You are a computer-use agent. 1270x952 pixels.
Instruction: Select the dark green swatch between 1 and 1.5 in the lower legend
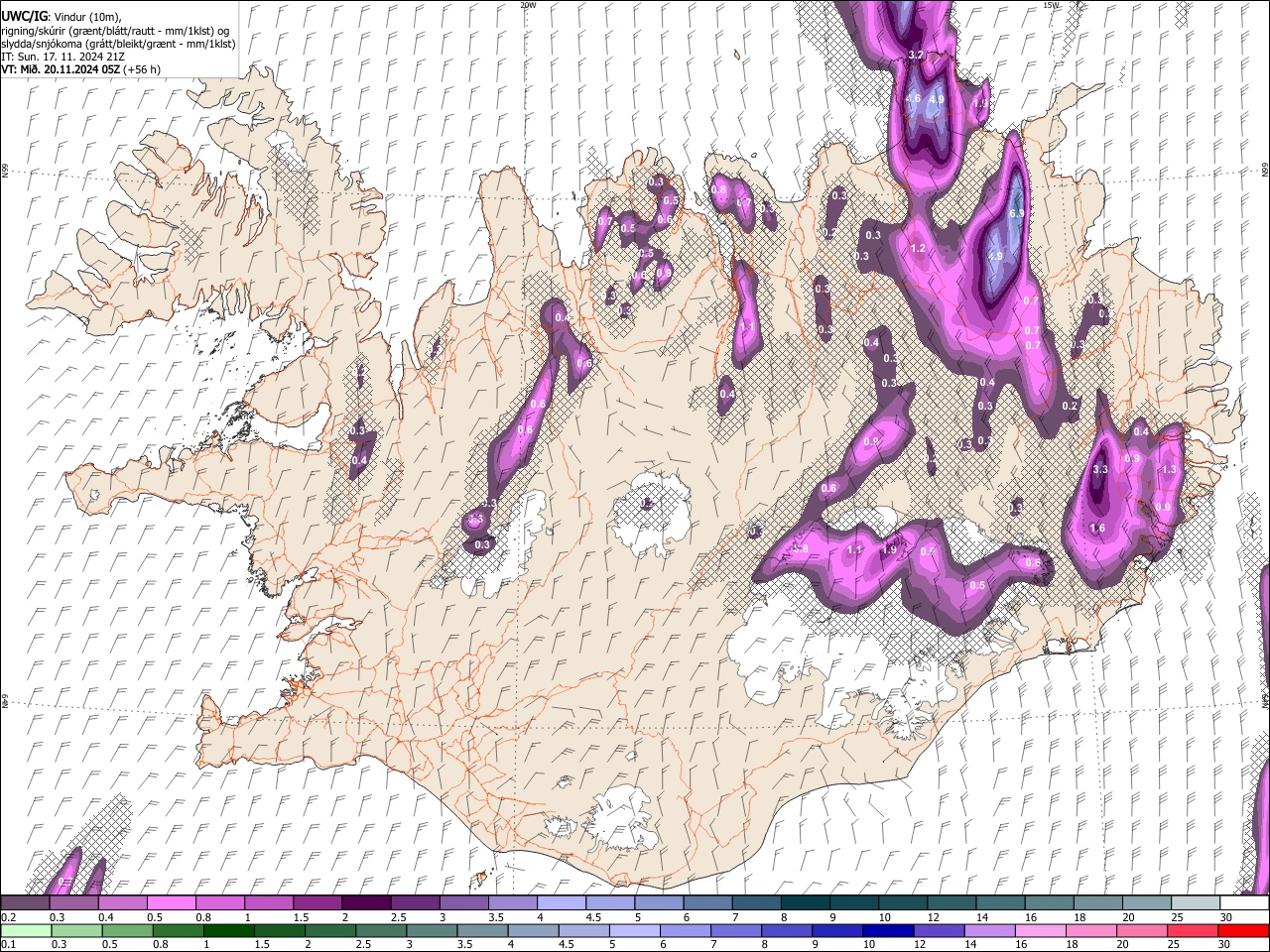click(x=228, y=931)
